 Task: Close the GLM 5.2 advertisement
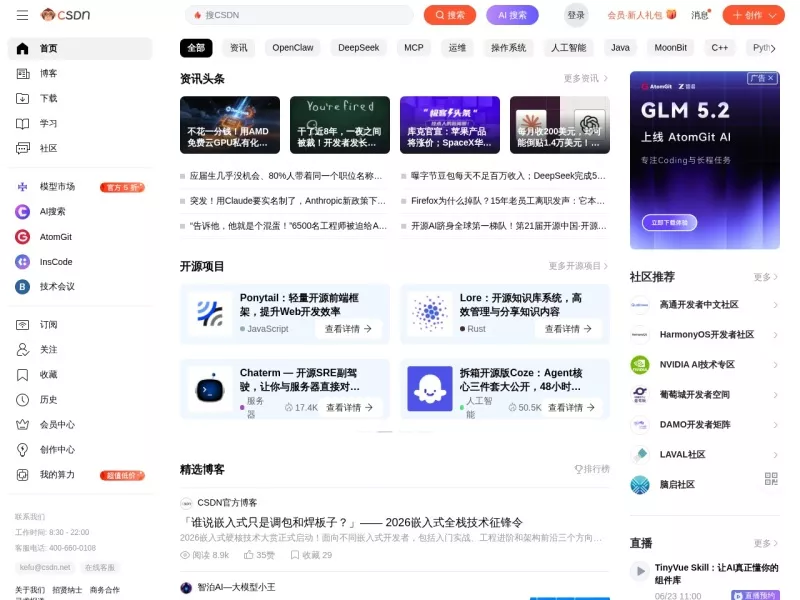tap(770, 78)
